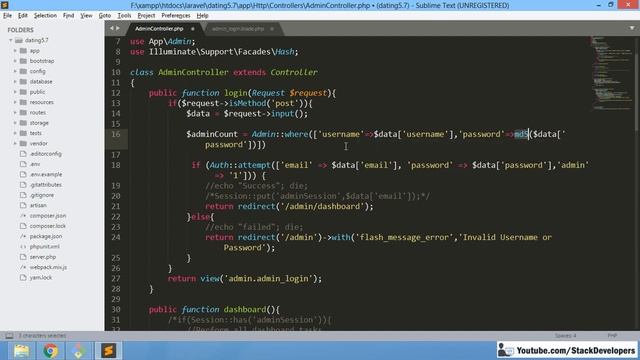The height and width of the screenshot is (360, 640).
Task: Expand the routes folder
Action: point(15,112)
